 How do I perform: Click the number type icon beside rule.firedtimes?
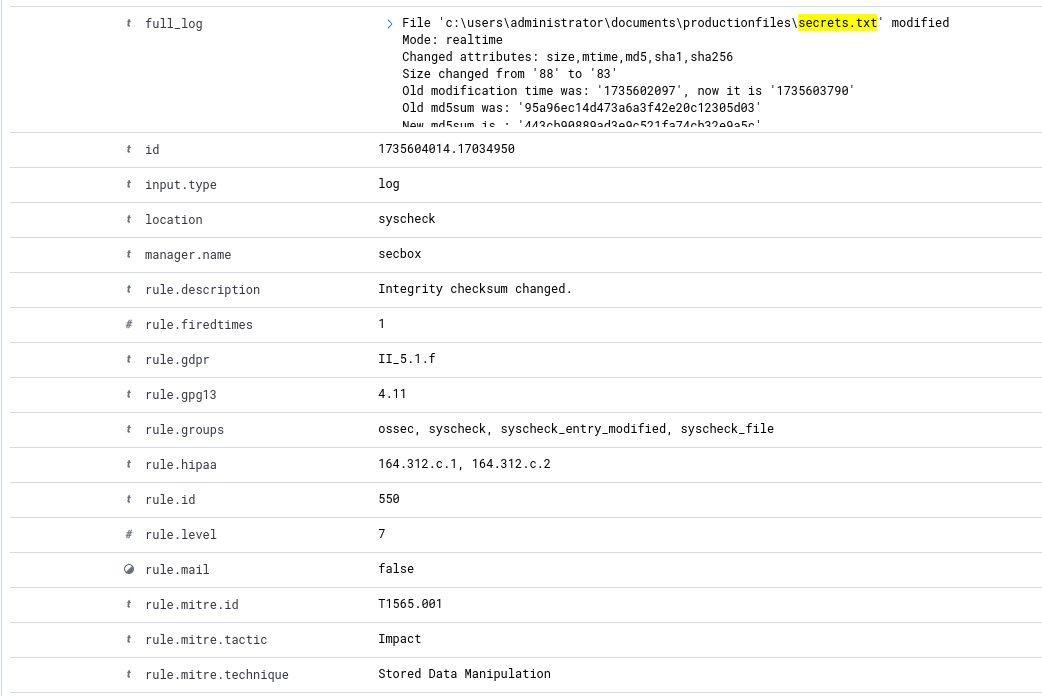tap(128, 324)
